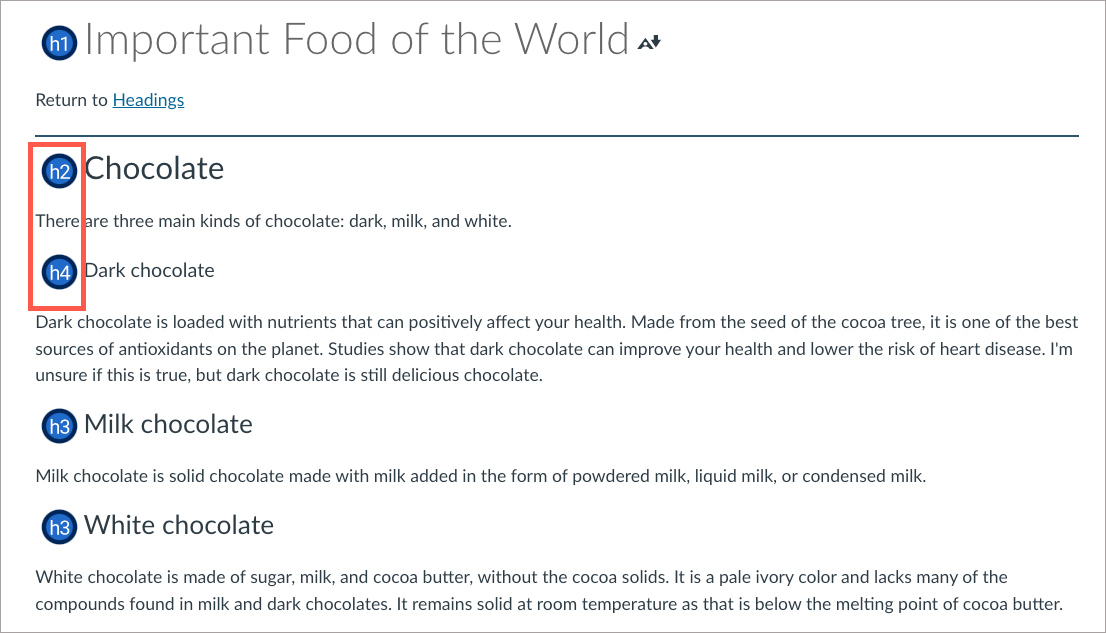Click the A-with-down-arrow icon beside the page title
The height and width of the screenshot is (633, 1106).
650,43
